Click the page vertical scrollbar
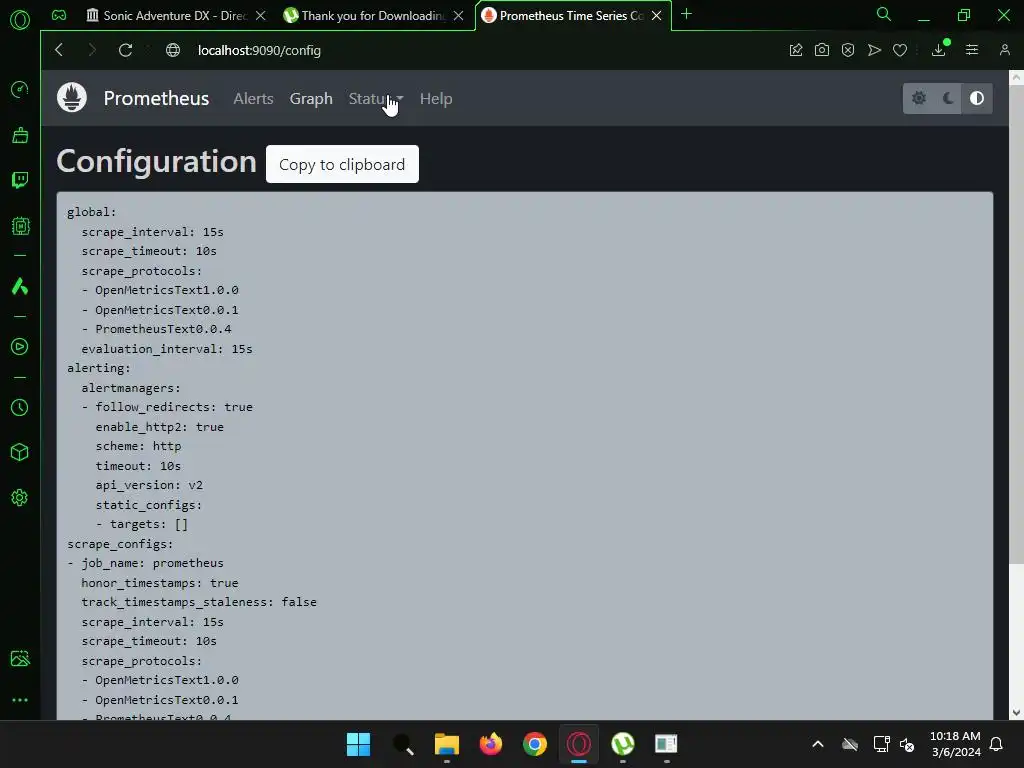Screen dimensions: 1024x768 coord(1016,325)
